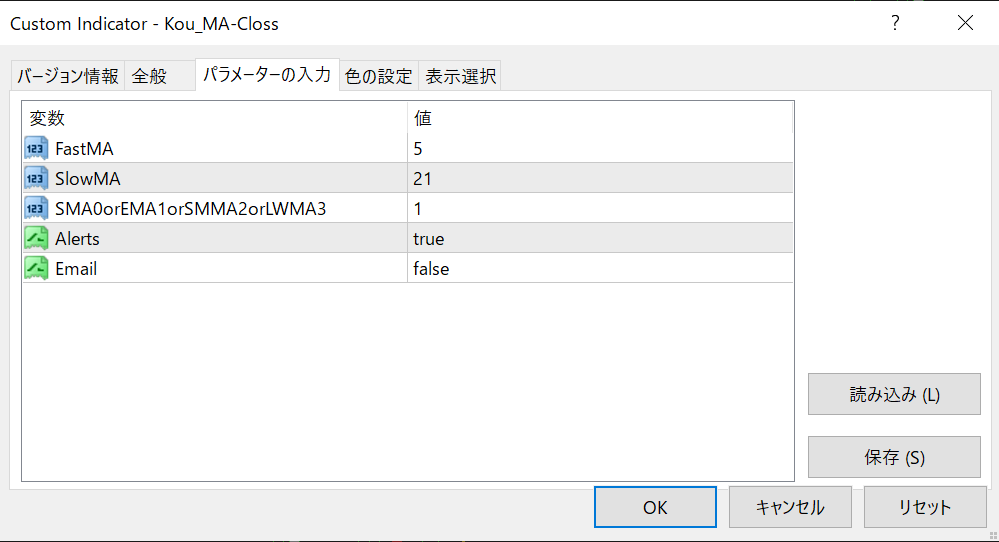Go to the 色の設定 tab

(x=378, y=76)
